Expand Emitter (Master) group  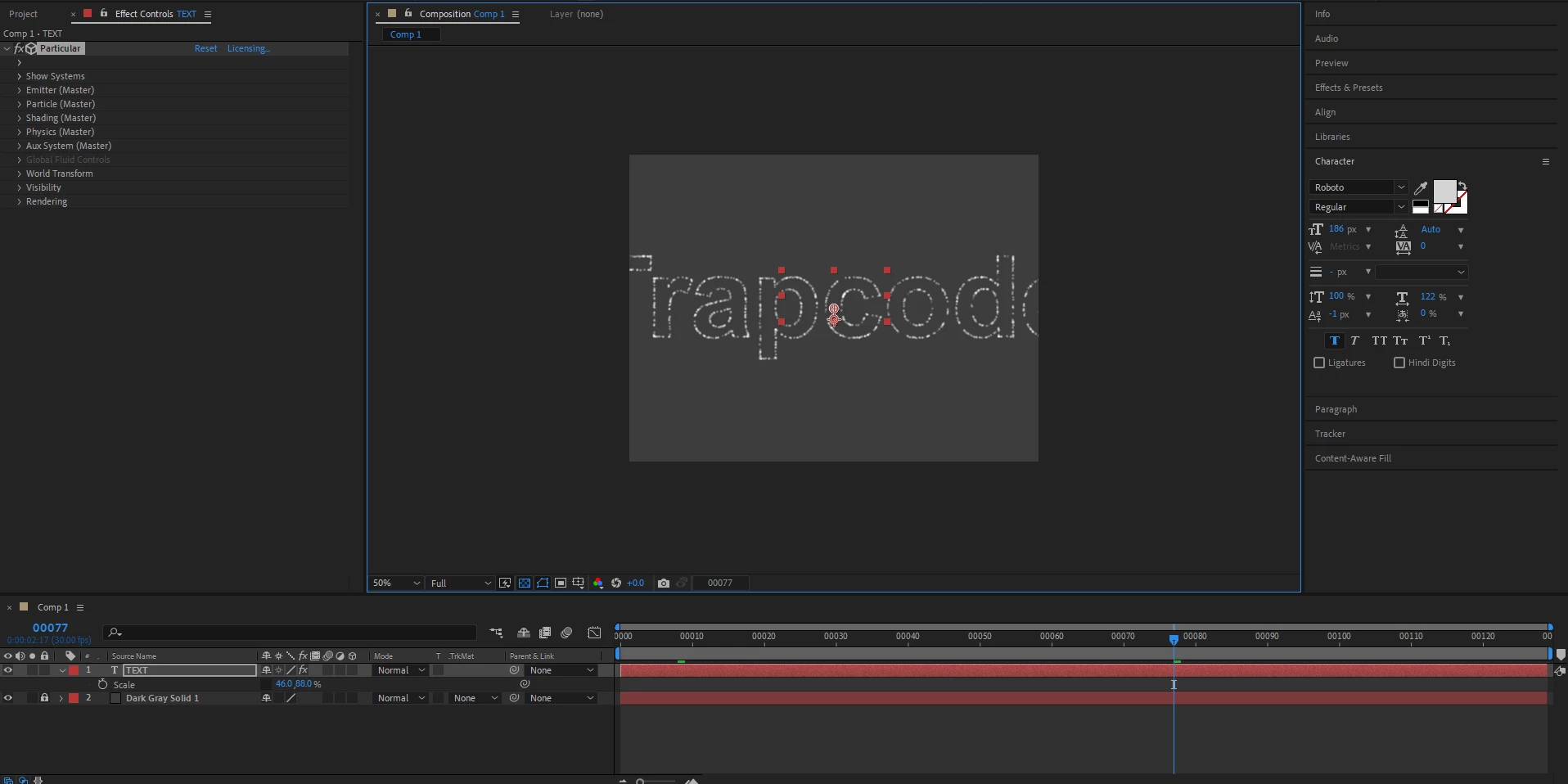pos(19,90)
